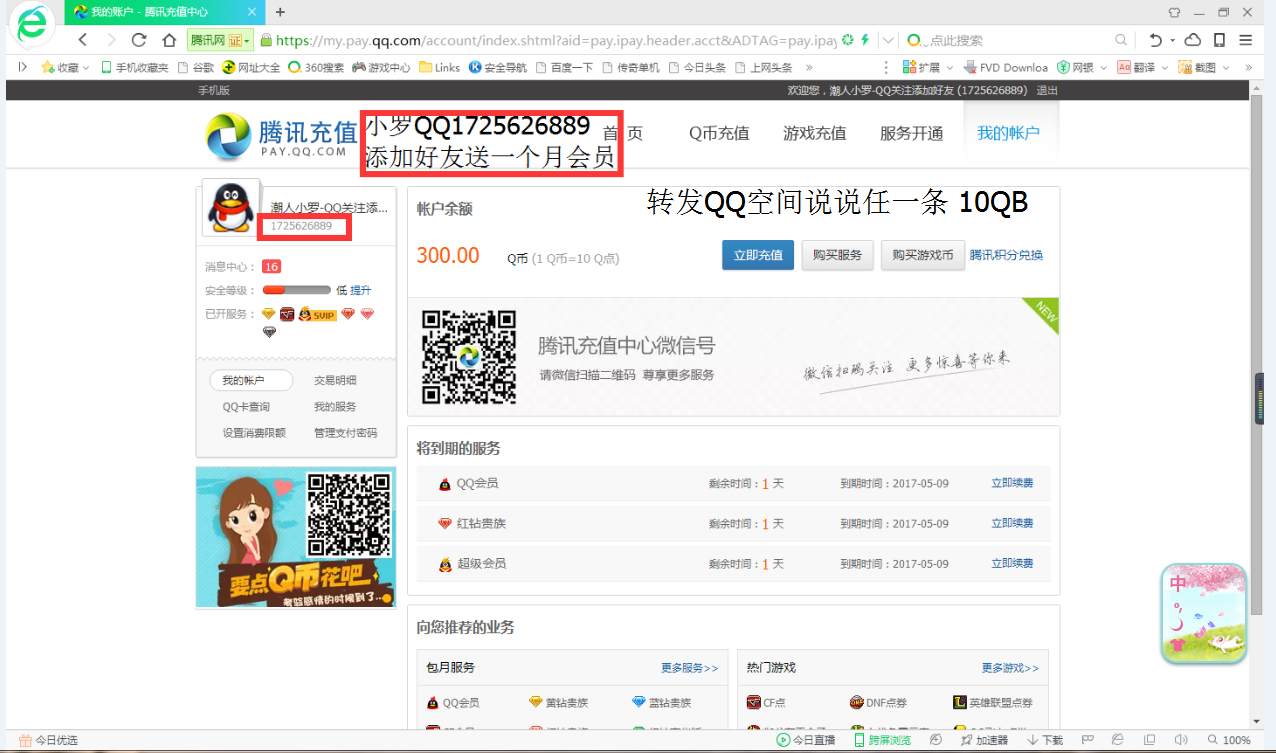Click the 100% zoom level control
Image resolution: width=1276 pixels, height=753 pixels.
point(1229,741)
